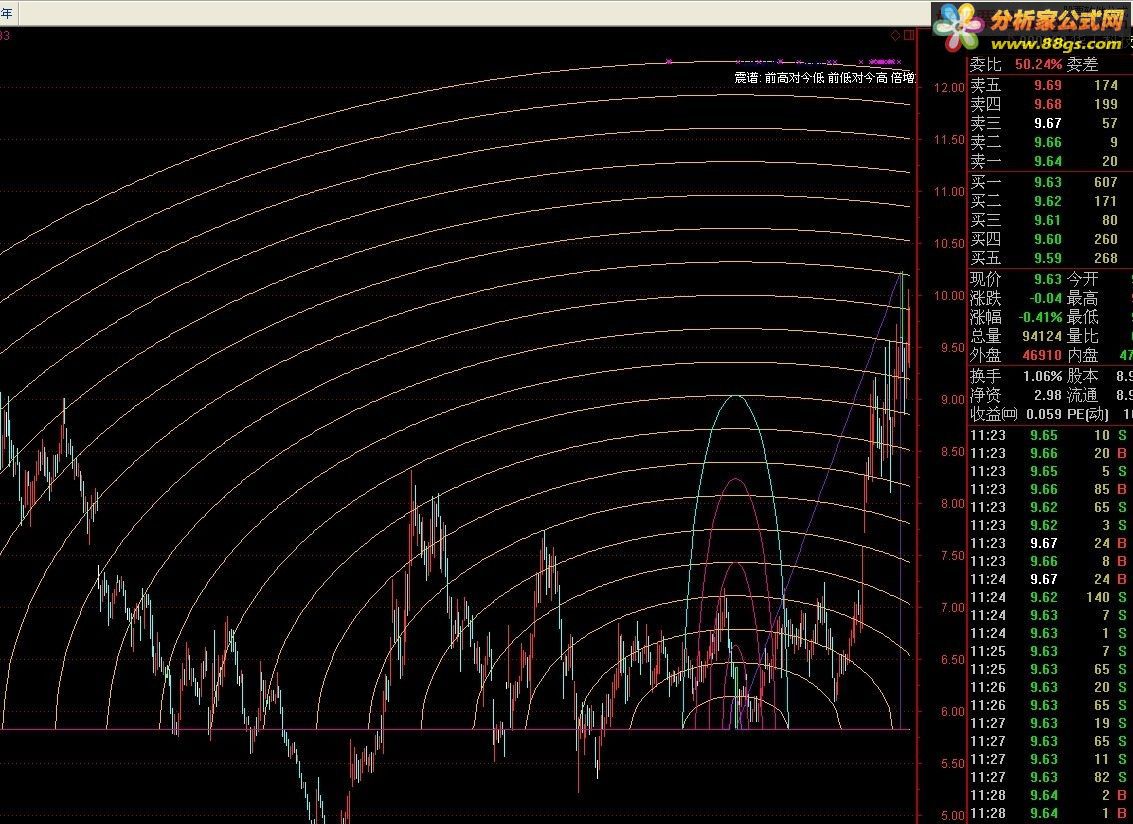Click the 卖一 row label
Screen dimensions: 1133x824
coord(986,161)
